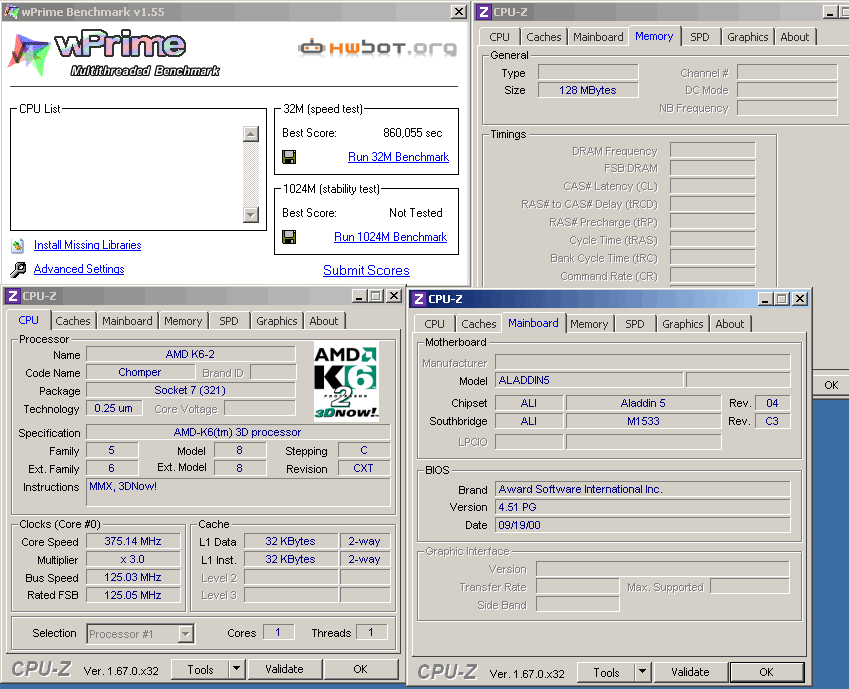Open Tools dropdown arrow in CPU window
This screenshot has height=689, width=849.
[237, 669]
